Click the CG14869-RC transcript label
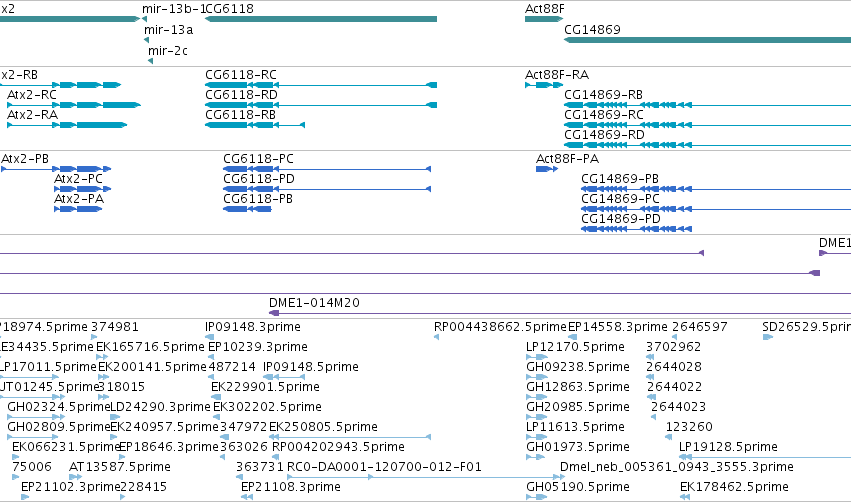Image resolution: width=851 pixels, height=502 pixels. tap(604, 115)
